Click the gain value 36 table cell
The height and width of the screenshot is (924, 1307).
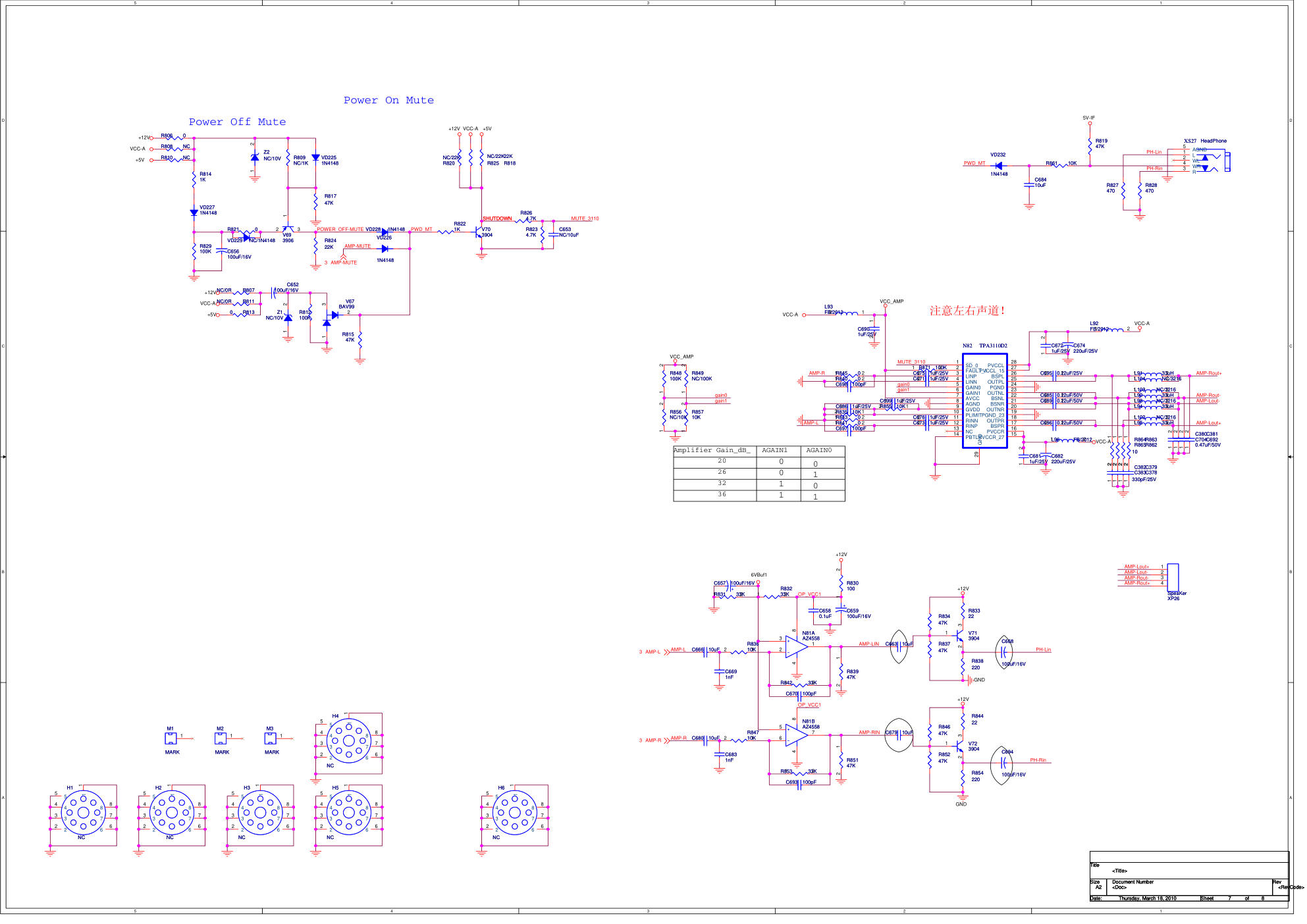point(722,494)
